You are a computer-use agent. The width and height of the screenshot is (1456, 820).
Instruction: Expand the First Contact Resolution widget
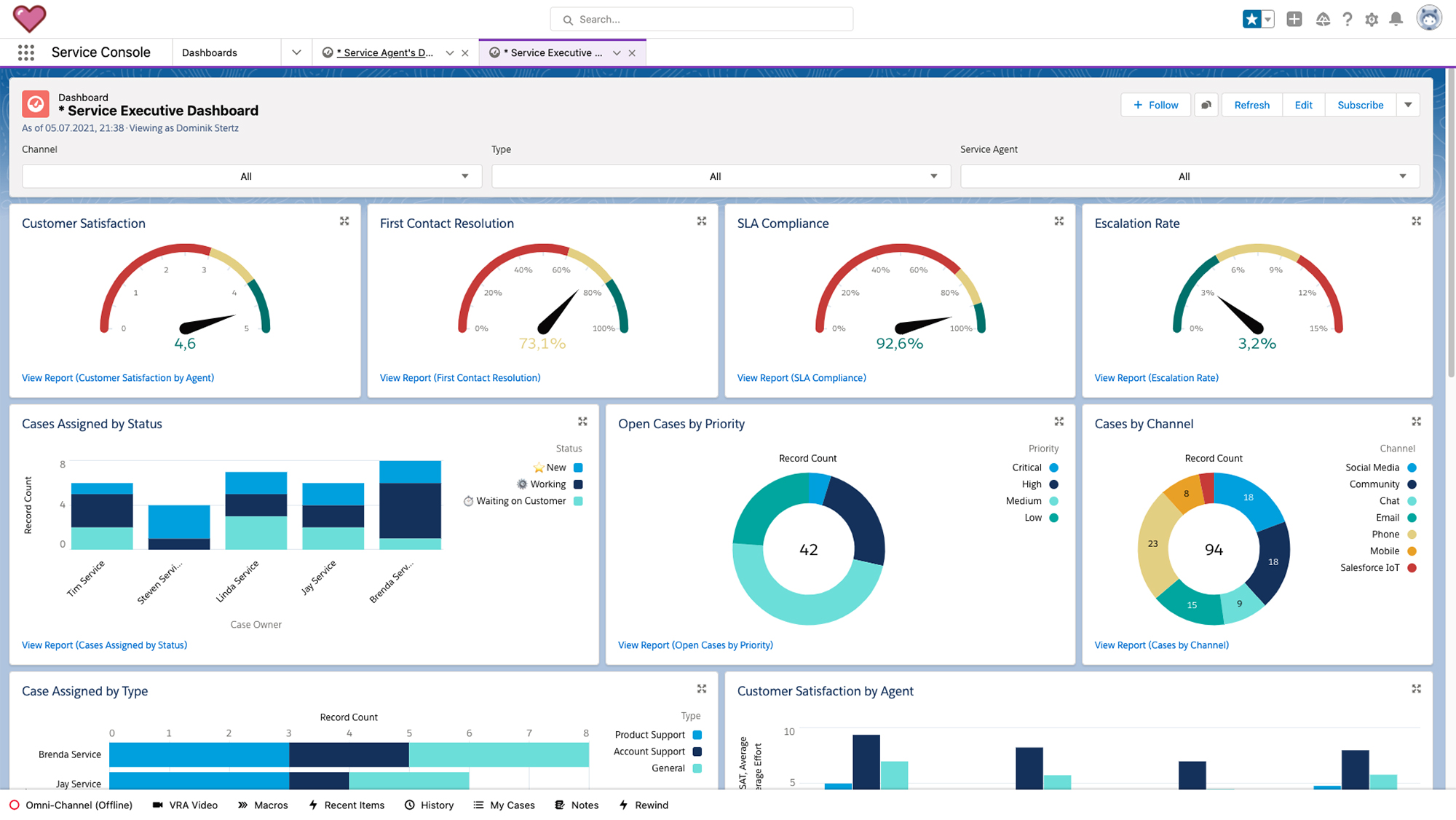pyautogui.click(x=702, y=221)
